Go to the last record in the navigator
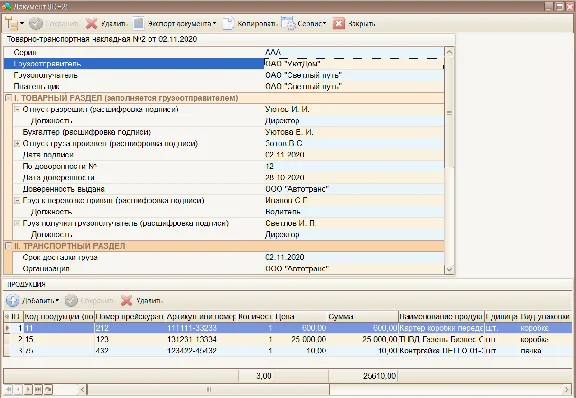 click(38, 389)
